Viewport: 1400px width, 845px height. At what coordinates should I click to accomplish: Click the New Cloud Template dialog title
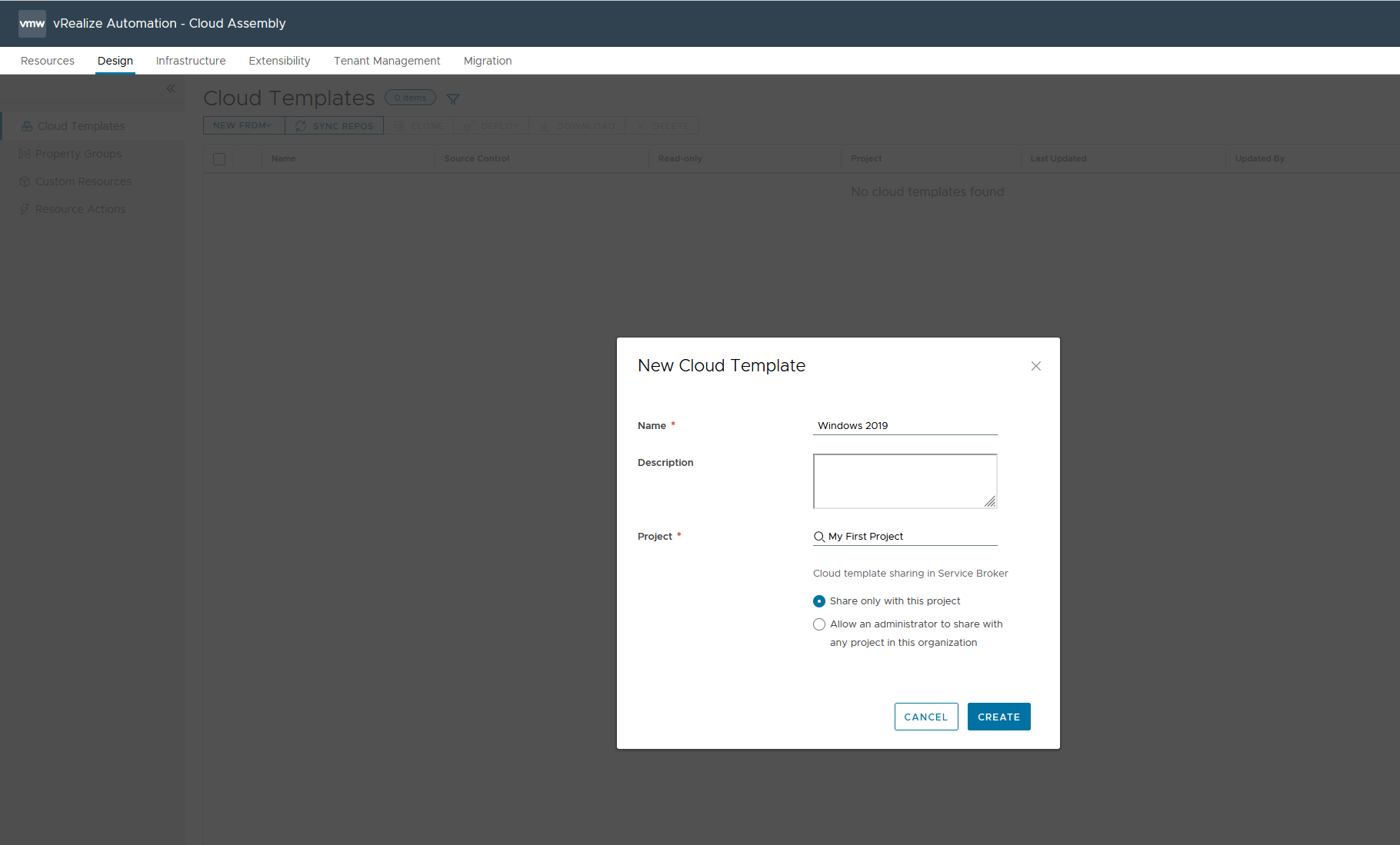click(722, 366)
